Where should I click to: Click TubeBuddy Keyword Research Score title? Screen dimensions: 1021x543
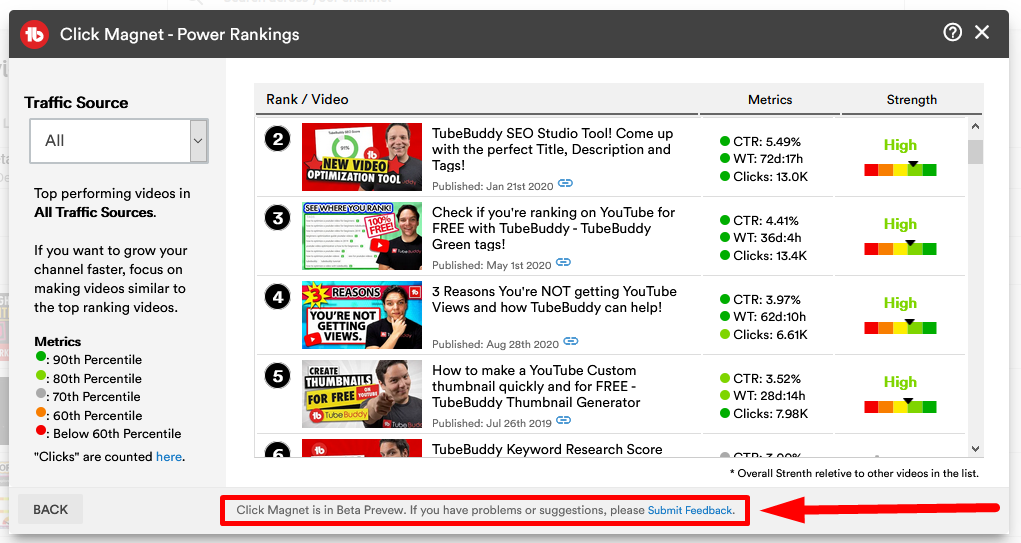coord(547,449)
